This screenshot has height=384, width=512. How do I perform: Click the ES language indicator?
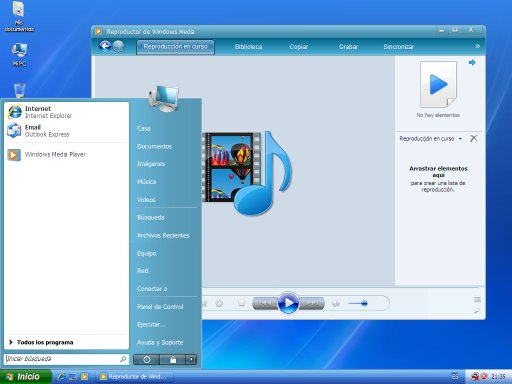pyautogui.click(x=455, y=377)
